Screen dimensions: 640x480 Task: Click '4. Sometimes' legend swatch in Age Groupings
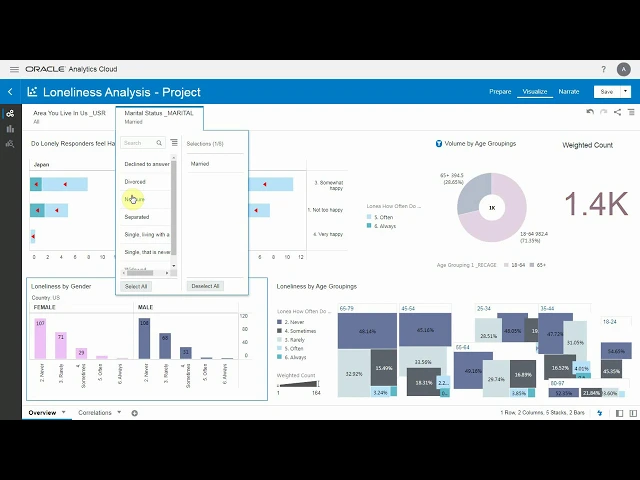pos(279,331)
